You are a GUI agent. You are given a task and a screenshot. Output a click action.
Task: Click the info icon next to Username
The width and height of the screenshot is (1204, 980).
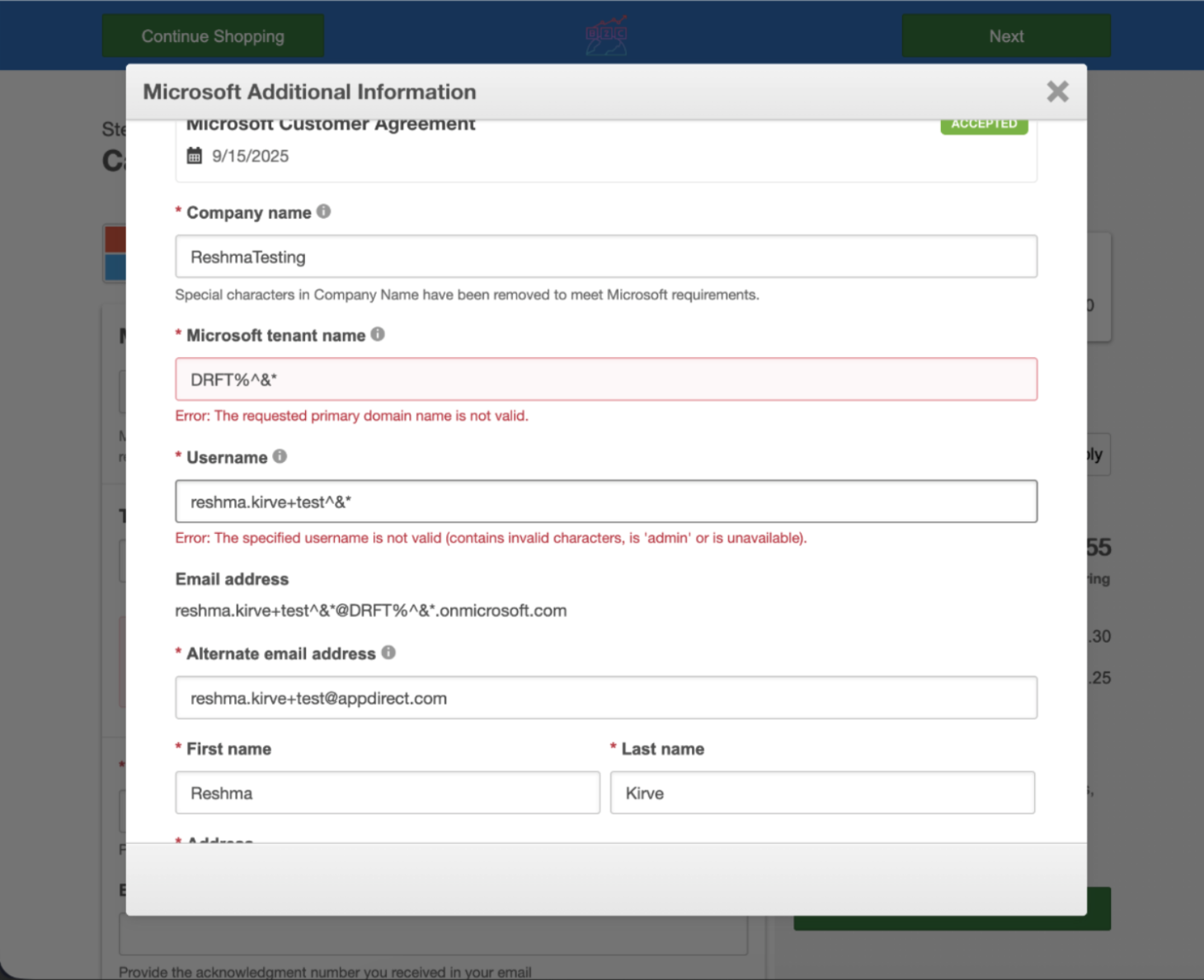280,456
